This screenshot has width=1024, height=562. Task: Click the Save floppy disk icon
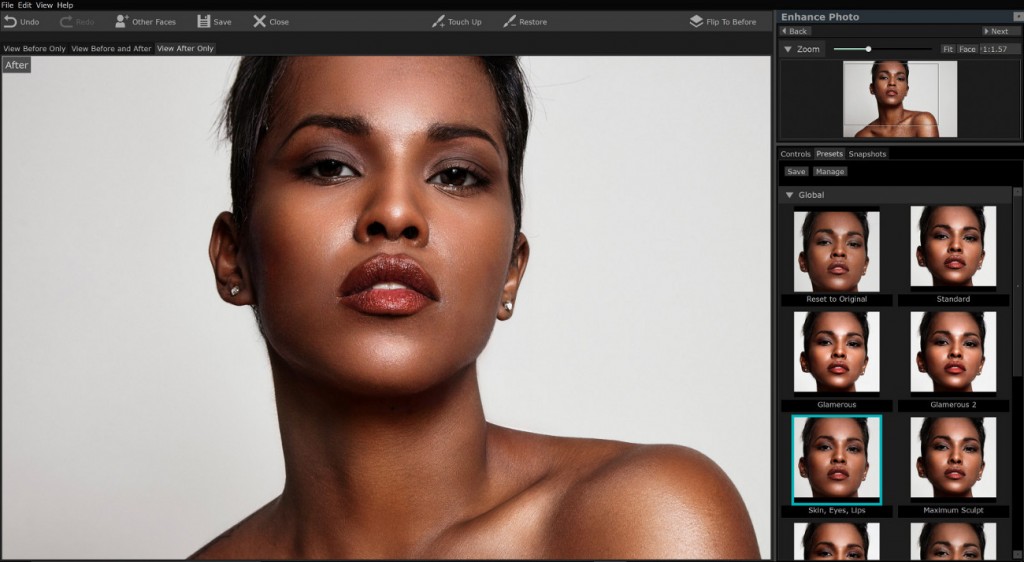coord(204,22)
